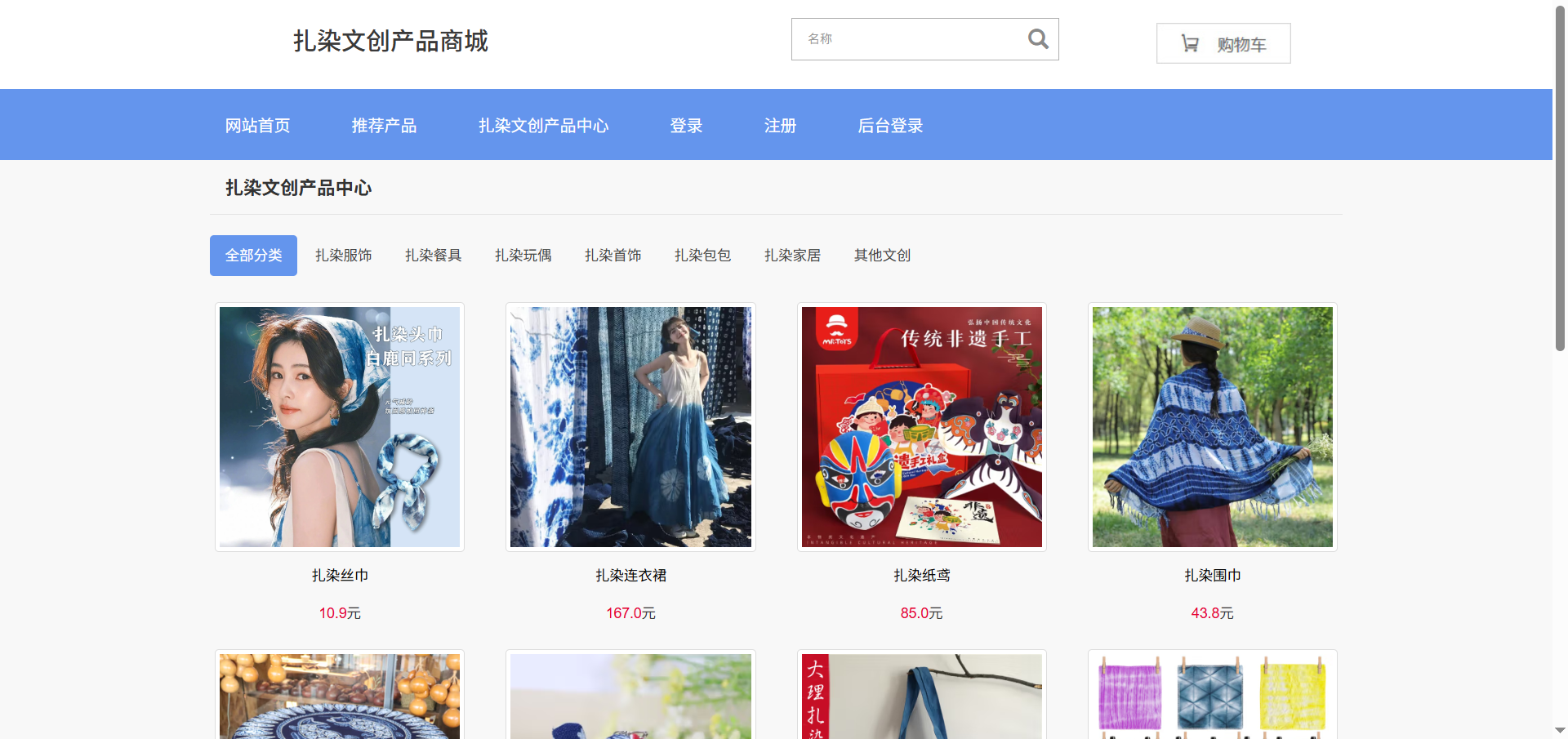Filter by 扎染玩偶 category
This screenshot has height=739, width=1568.
click(x=523, y=256)
